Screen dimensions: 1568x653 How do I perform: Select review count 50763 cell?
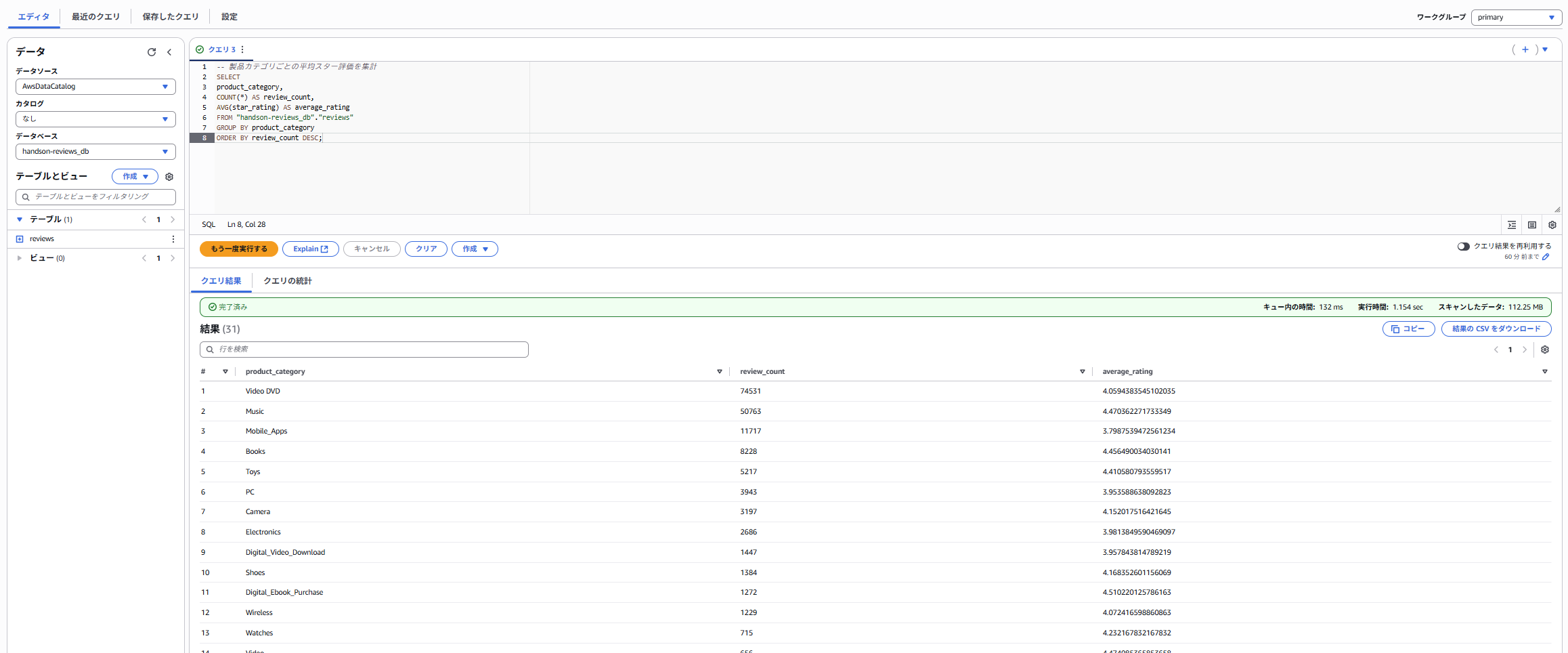click(750, 412)
